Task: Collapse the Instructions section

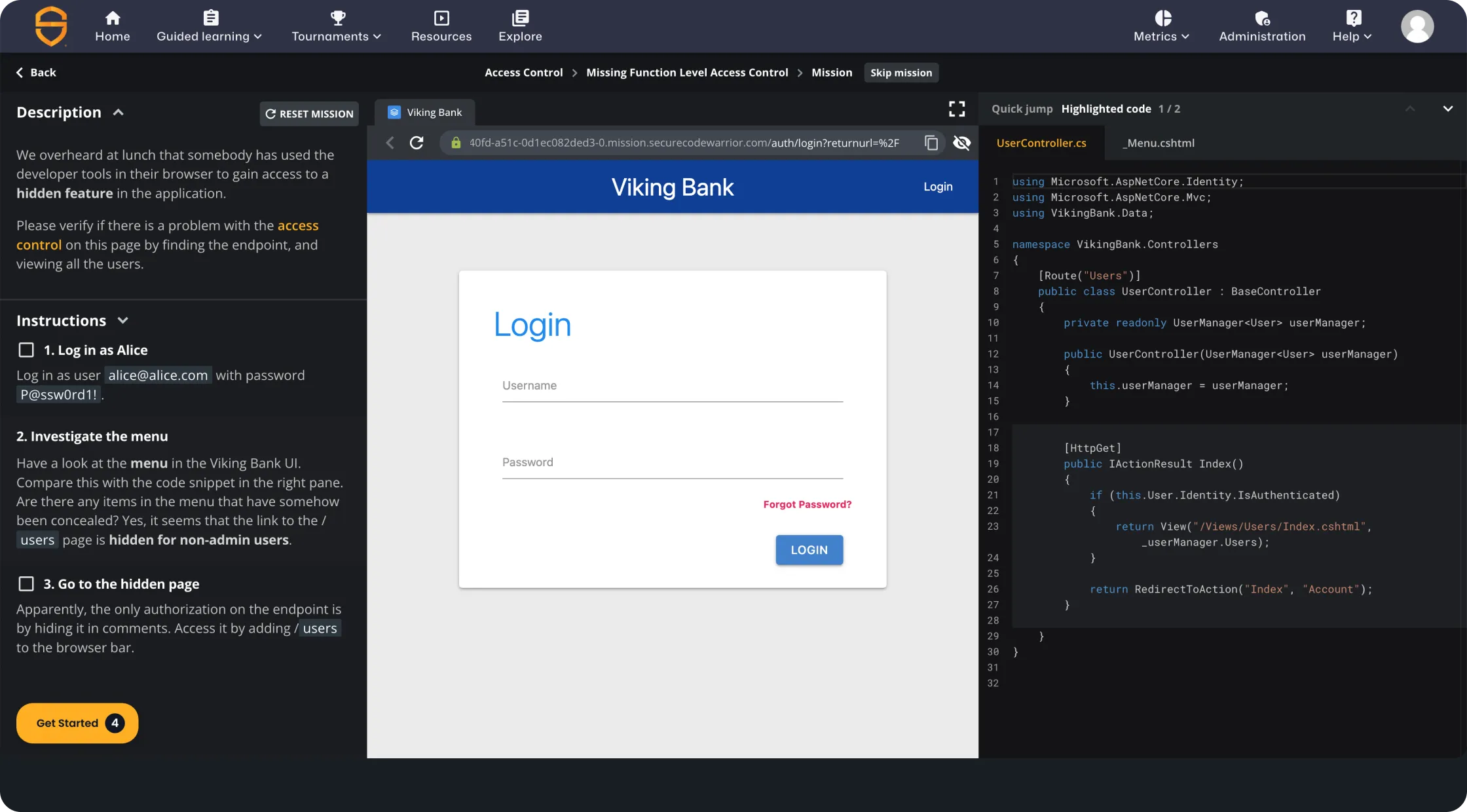Action: [x=123, y=320]
